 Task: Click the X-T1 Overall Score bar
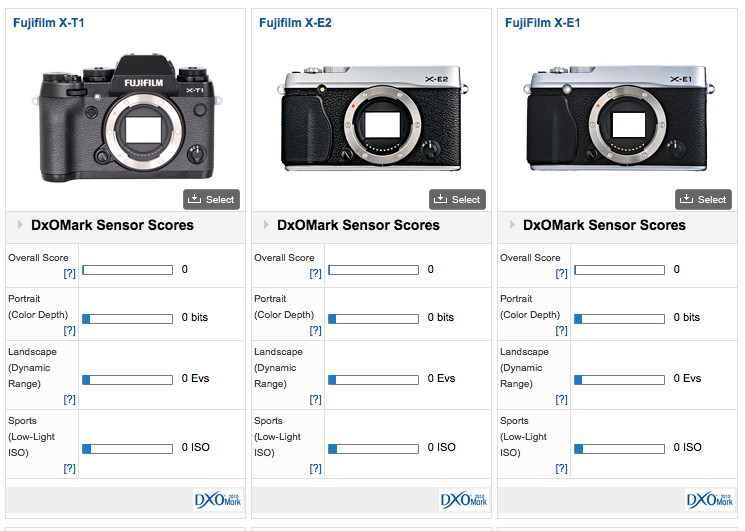pyautogui.click(x=127, y=270)
